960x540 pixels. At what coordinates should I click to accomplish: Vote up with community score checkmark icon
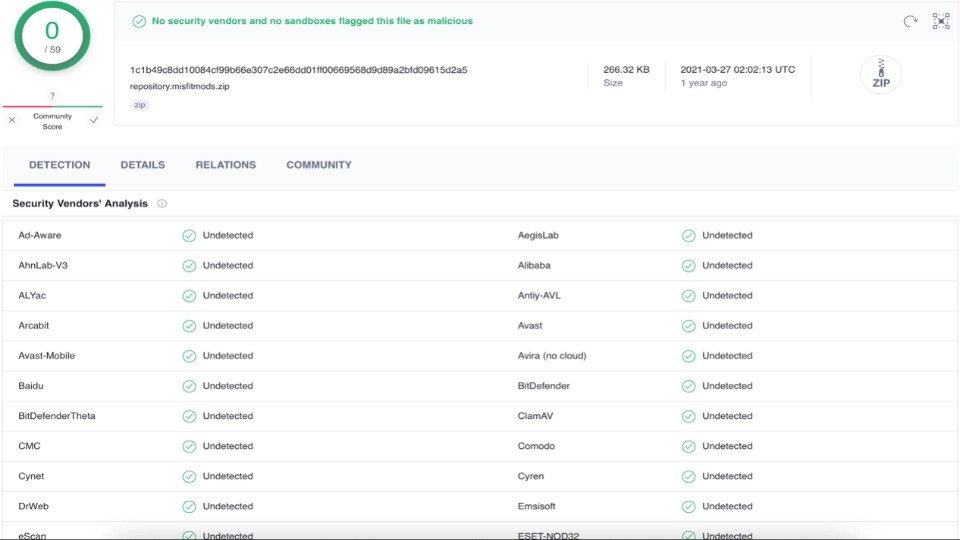94,120
